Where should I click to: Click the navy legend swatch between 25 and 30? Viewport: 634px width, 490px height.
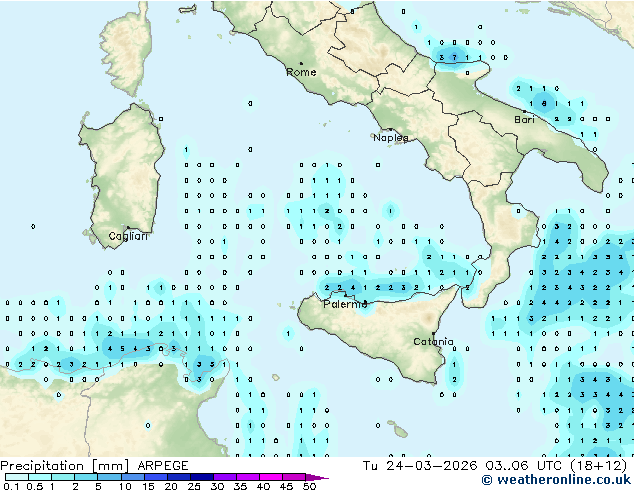(202, 477)
